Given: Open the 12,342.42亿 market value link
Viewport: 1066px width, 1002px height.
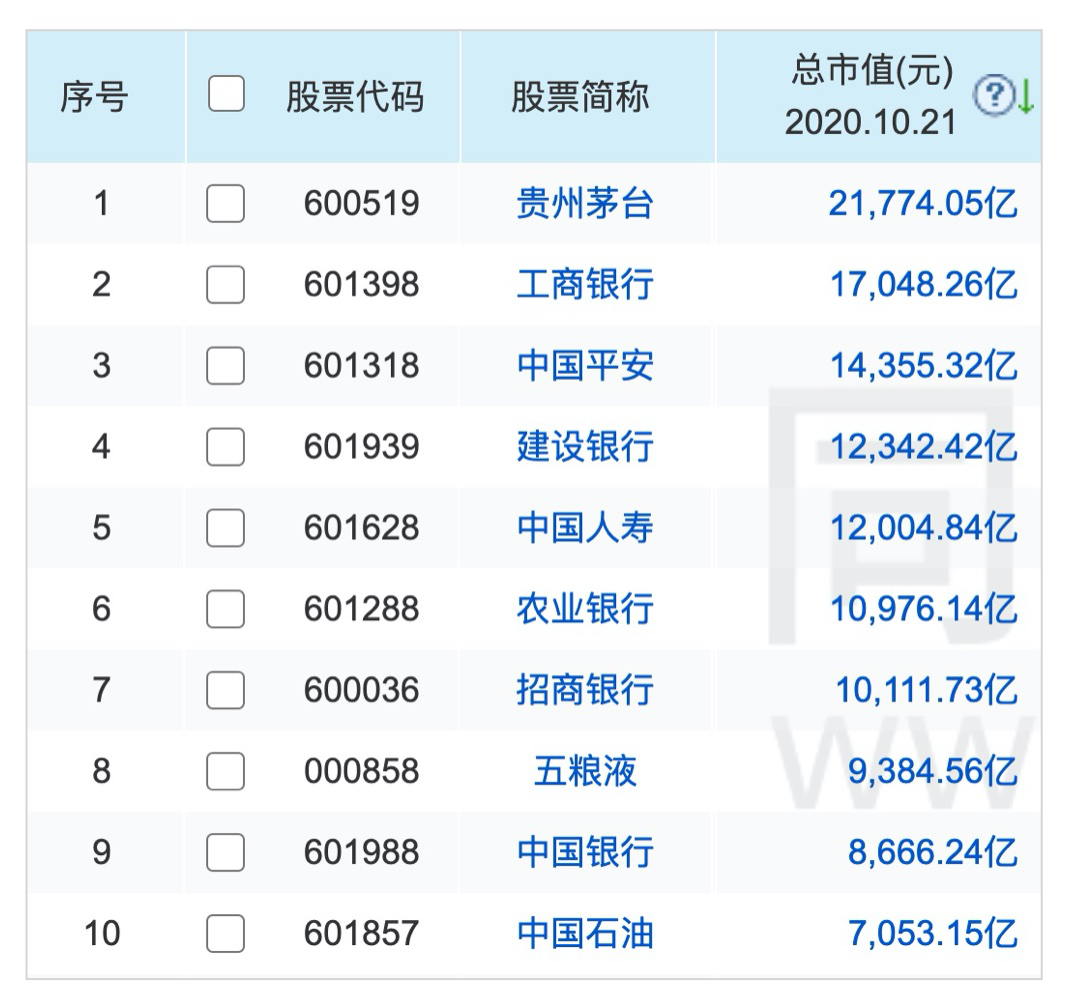Looking at the screenshot, I should click(923, 447).
